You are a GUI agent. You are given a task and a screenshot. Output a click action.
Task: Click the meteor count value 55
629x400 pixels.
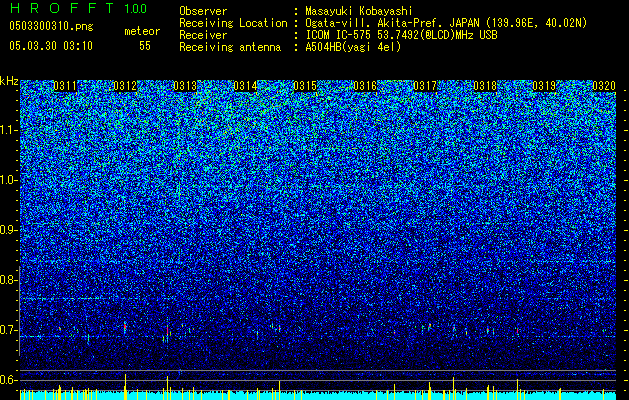tap(145, 46)
